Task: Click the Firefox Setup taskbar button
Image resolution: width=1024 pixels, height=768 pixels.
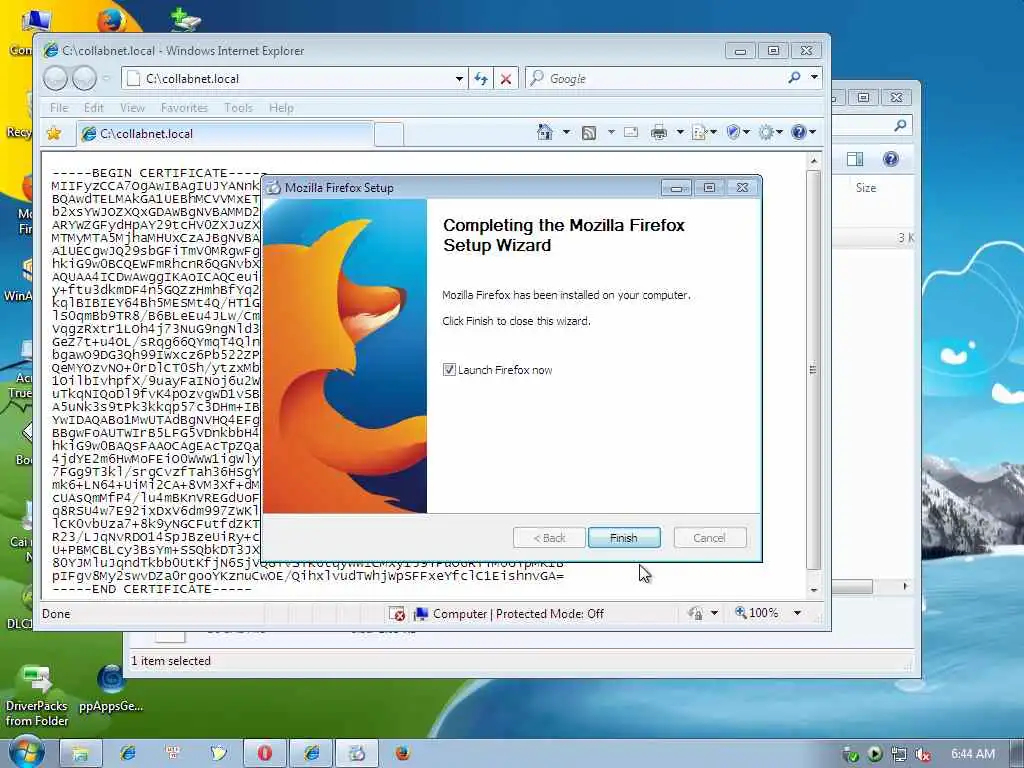Action: click(x=357, y=753)
